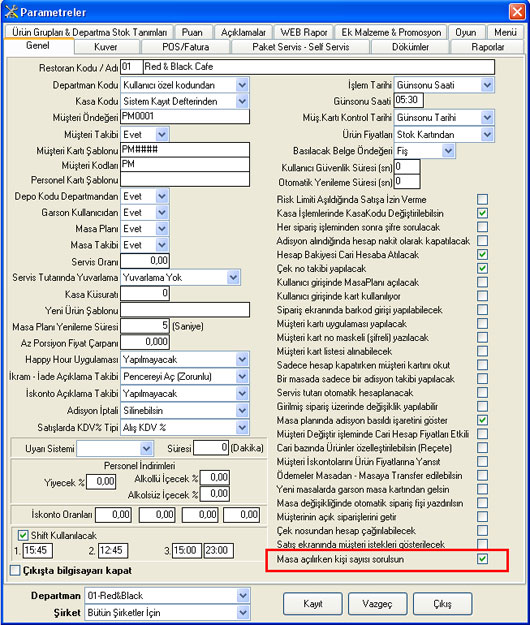The image size is (530, 625).
Task: Open the Adisyon İptali dropdown
Action: (x=242, y=411)
